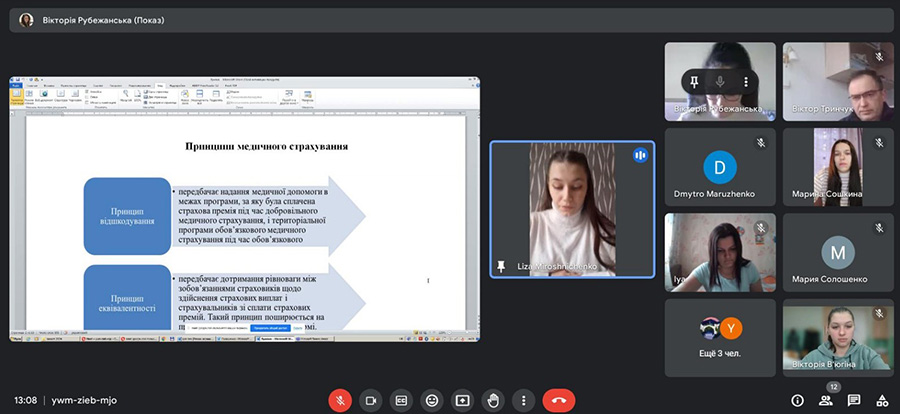Image resolution: width=900 pixels, height=414 pixels.
Task: Click the Present now screen-share icon
Action: pos(462,400)
